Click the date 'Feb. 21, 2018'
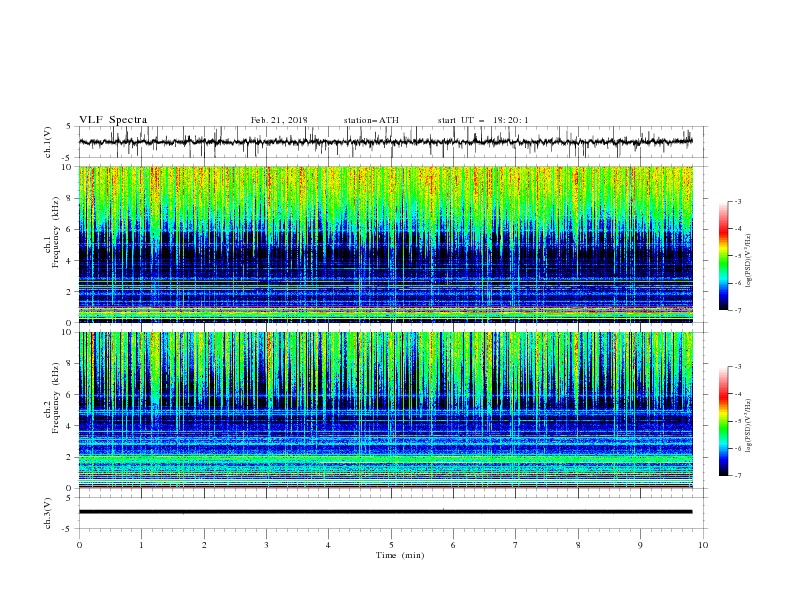 pos(279,120)
